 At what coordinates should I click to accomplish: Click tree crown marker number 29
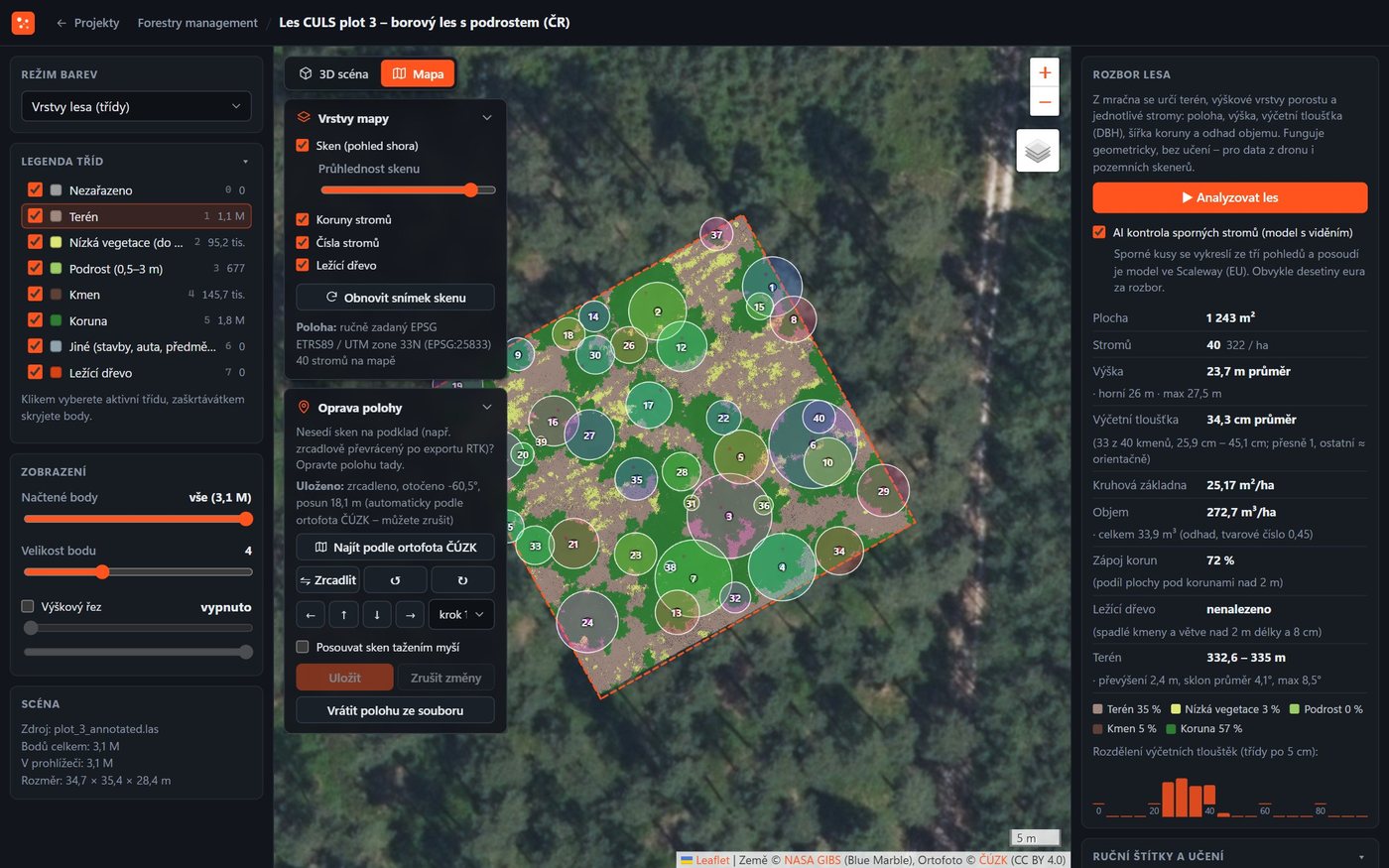pyautogui.click(x=883, y=491)
